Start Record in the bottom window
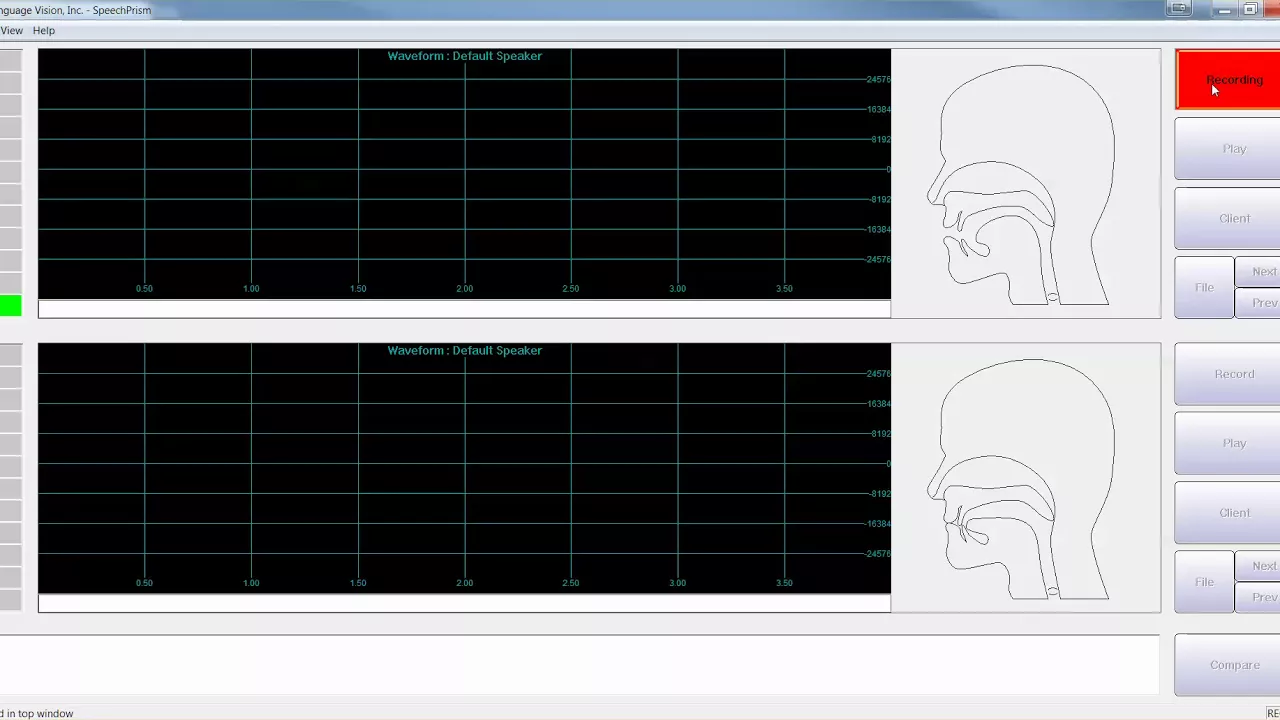 pos(1228,374)
